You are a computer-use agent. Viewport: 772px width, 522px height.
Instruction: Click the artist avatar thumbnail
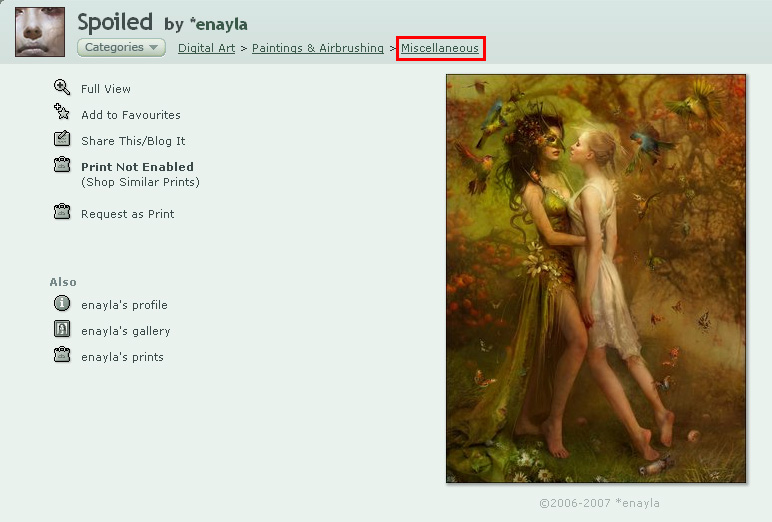click(40, 32)
